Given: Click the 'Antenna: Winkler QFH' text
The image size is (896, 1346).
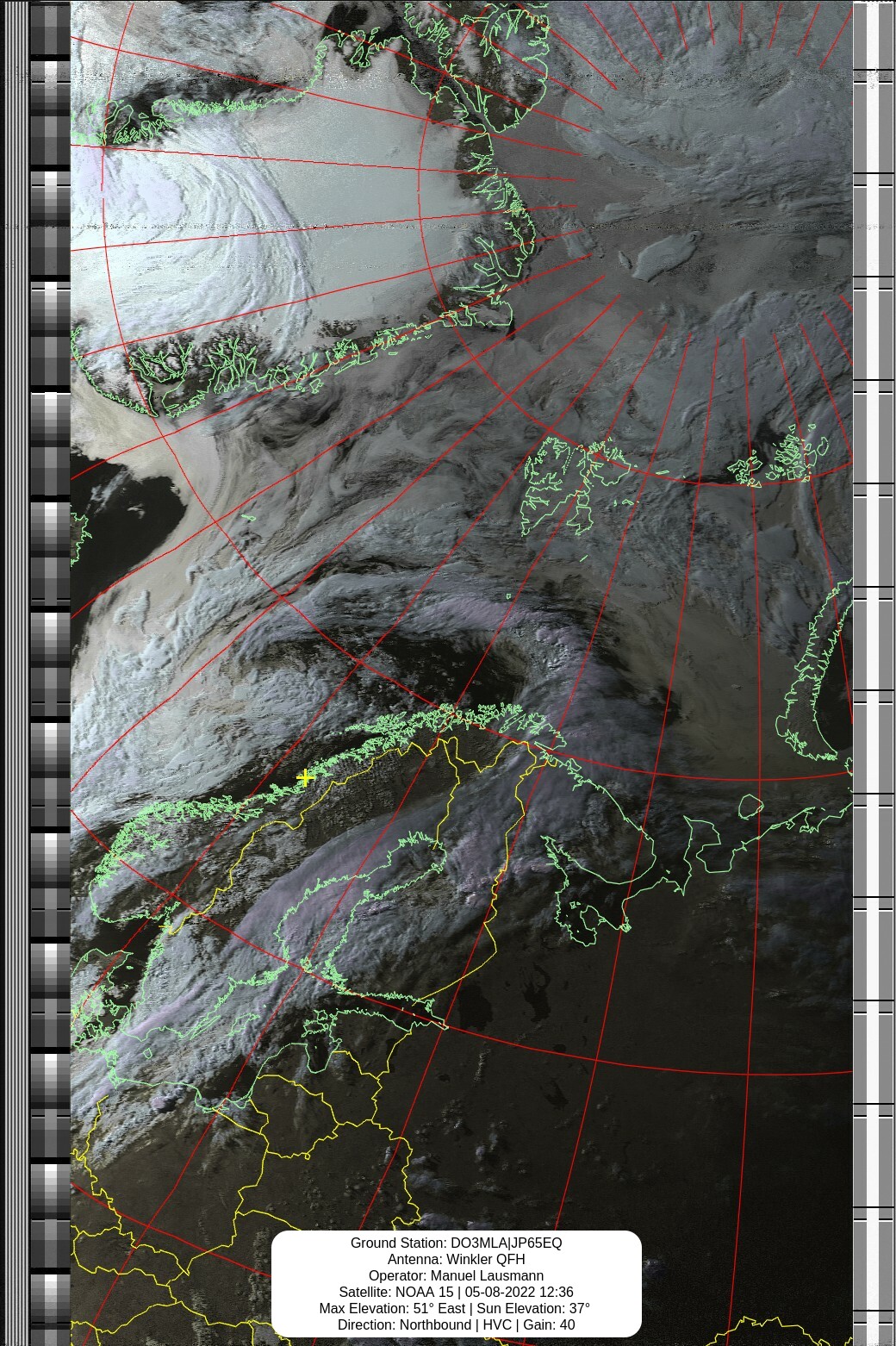Looking at the screenshot, I should [456, 1259].
